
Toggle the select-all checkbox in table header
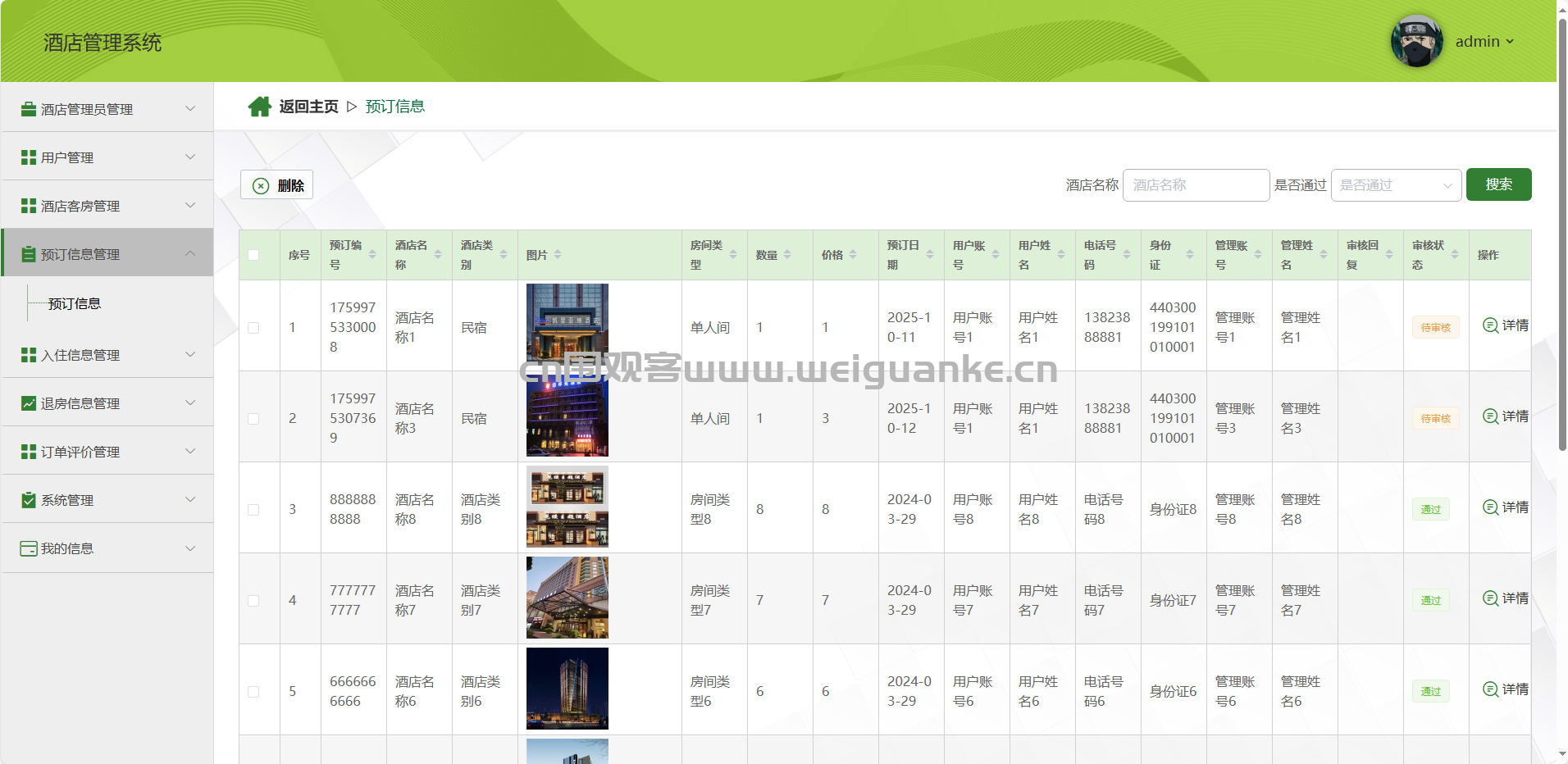(253, 255)
